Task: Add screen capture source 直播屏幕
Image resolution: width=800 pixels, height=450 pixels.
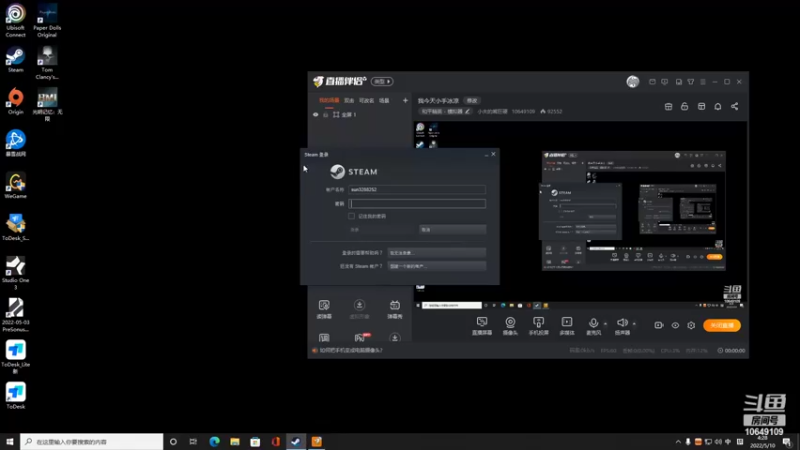Action: (482, 326)
